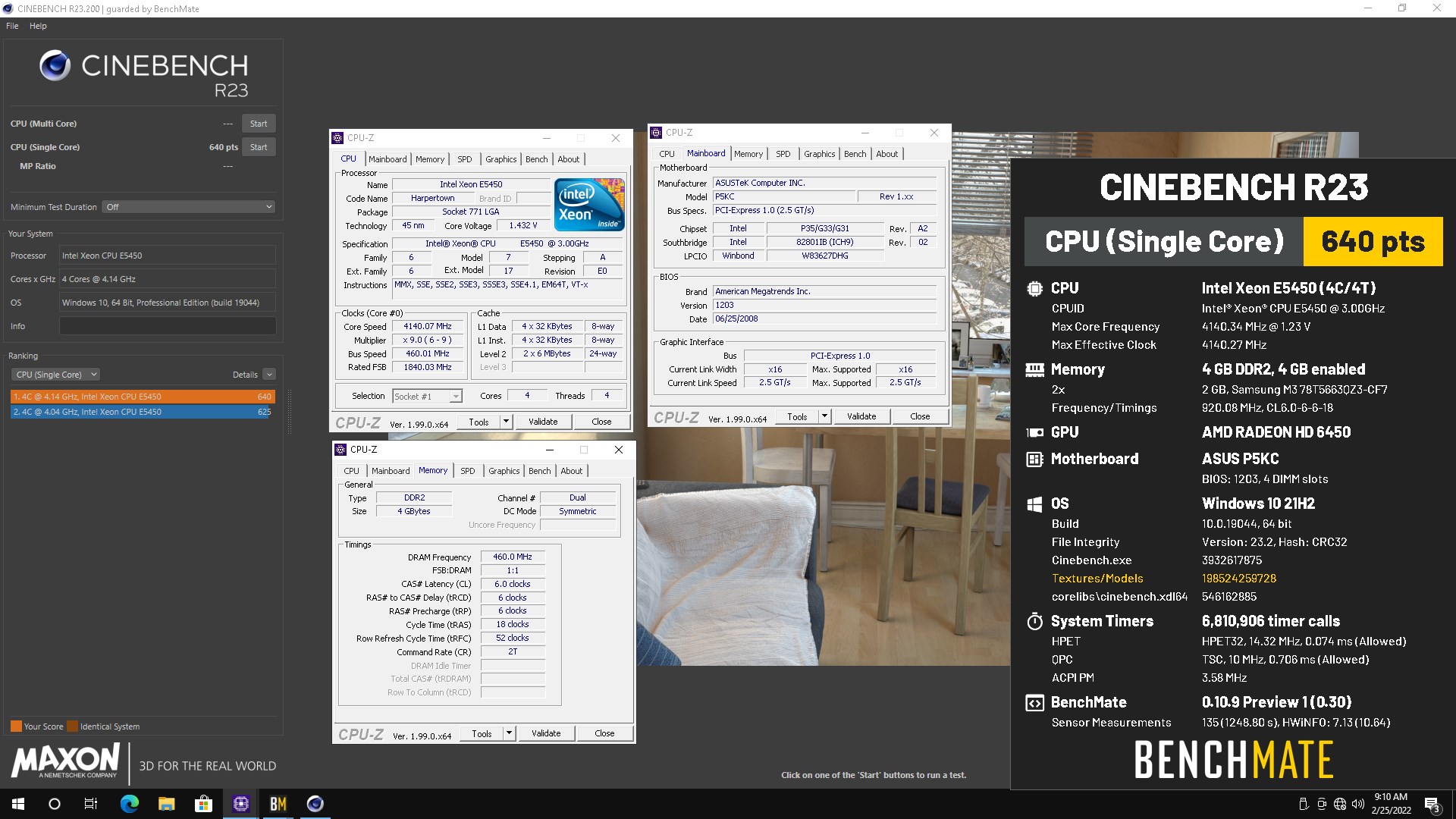Click Core Speed value 4140.07 MHz
Screen dimensions: 1456x819
click(x=427, y=327)
